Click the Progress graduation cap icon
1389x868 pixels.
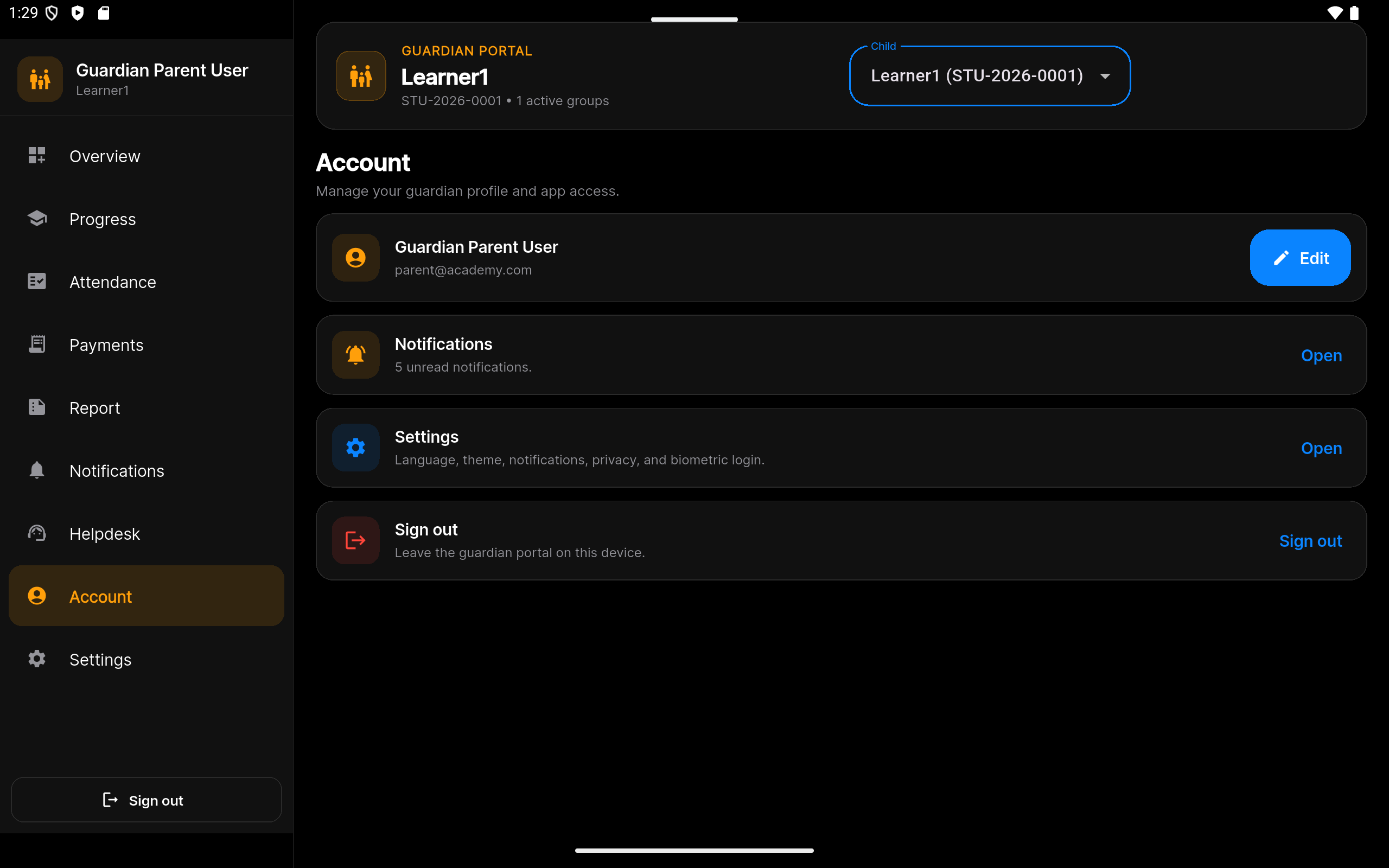tap(37, 219)
